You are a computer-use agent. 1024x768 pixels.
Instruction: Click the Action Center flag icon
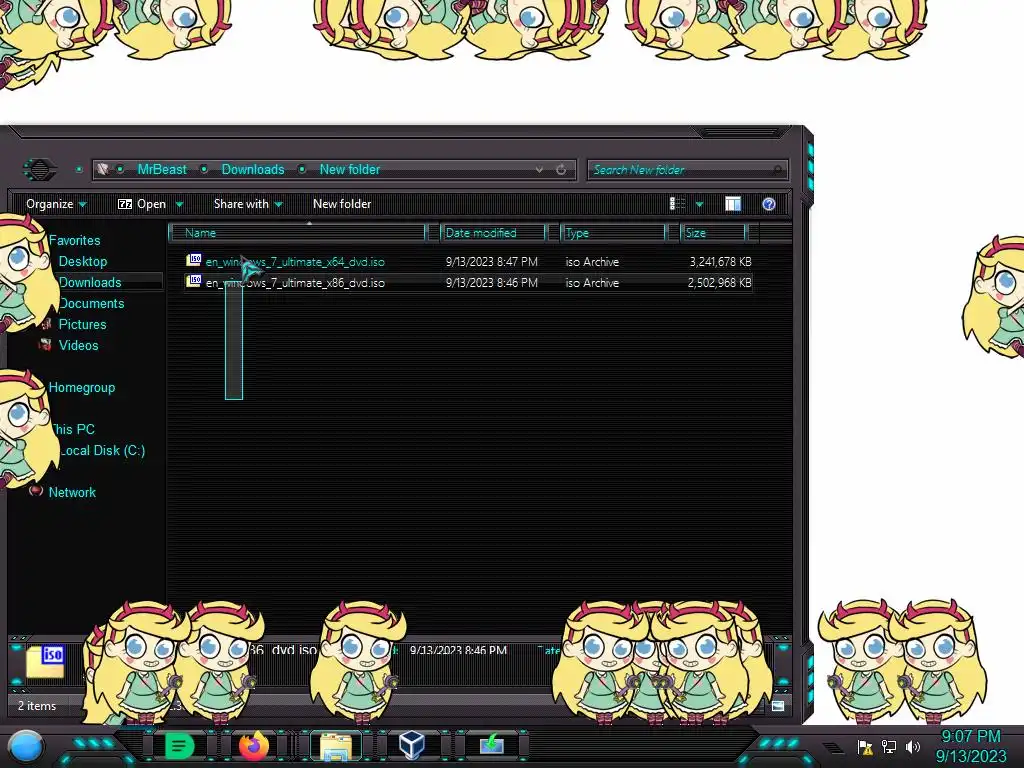click(x=865, y=746)
